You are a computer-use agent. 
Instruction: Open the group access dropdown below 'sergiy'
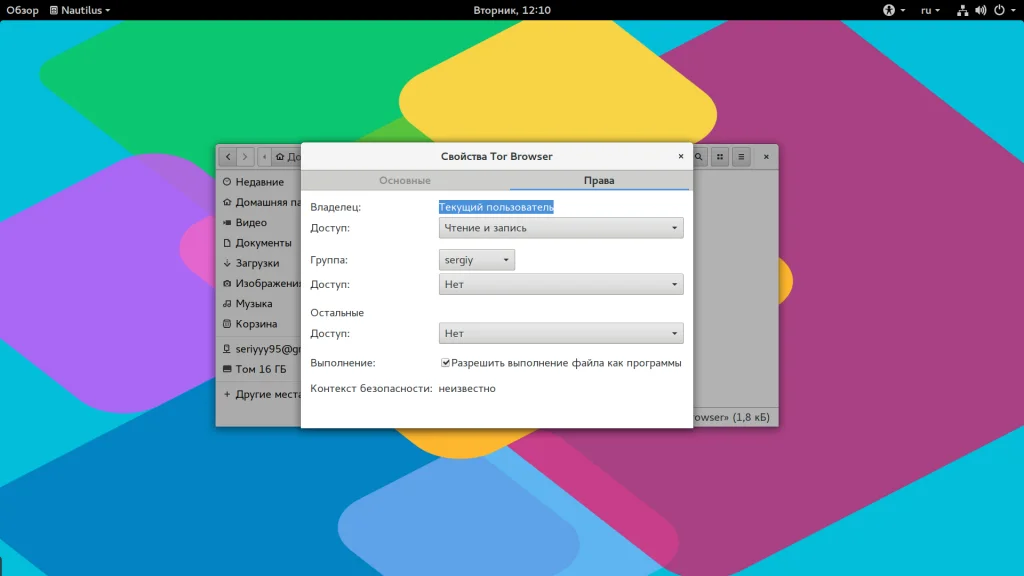561,285
